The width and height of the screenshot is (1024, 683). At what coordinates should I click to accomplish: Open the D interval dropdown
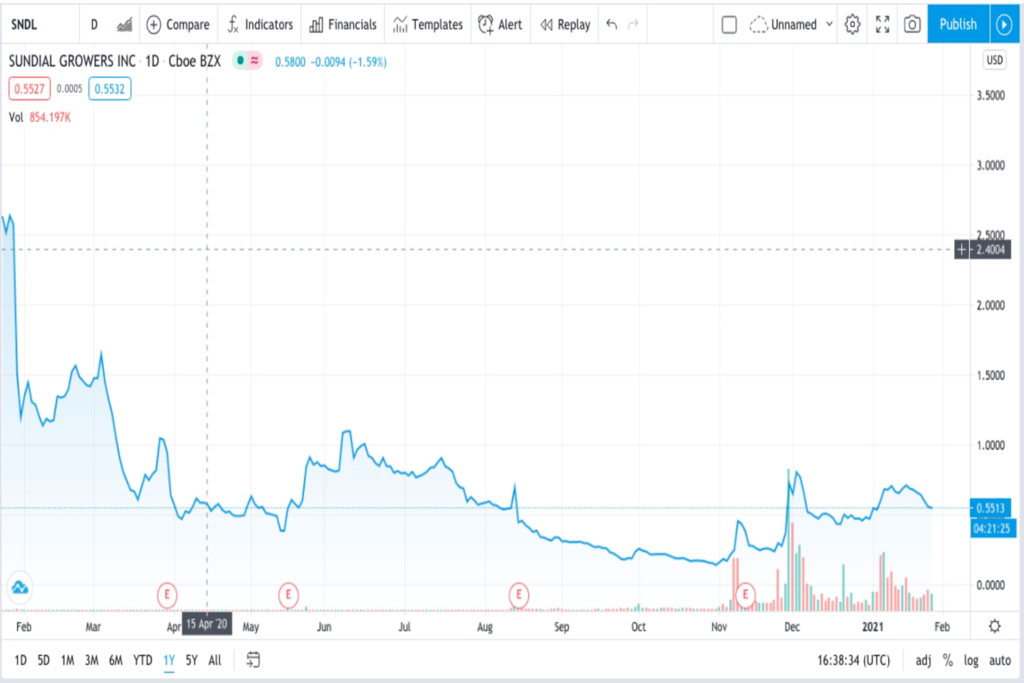tap(94, 25)
